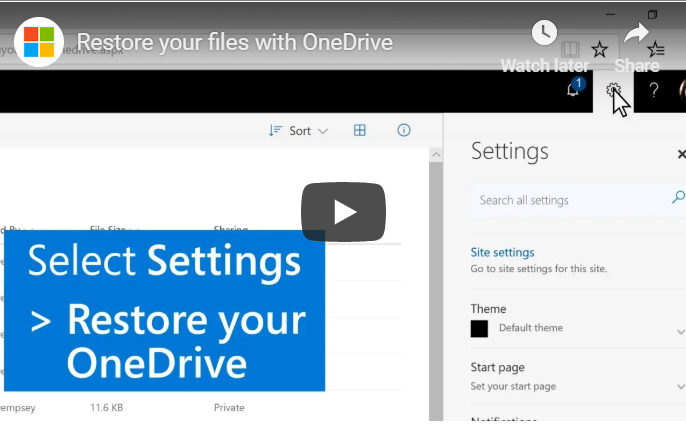Click the 'Private' sharing cell
The width and height of the screenshot is (686, 439).
coord(229,407)
